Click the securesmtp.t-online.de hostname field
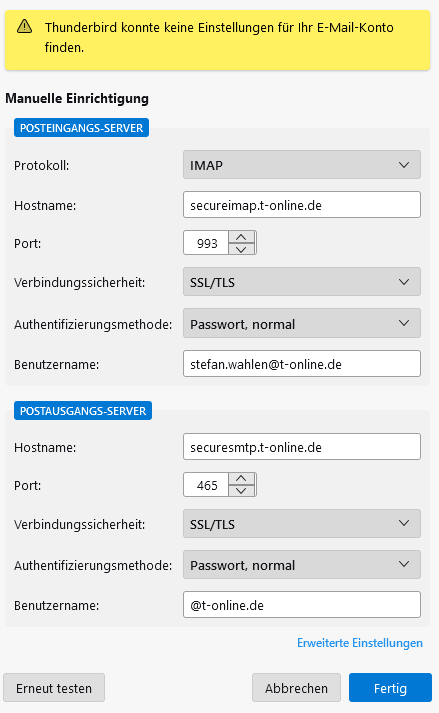The width and height of the screenshot is (439, 713). coord(302,447)
